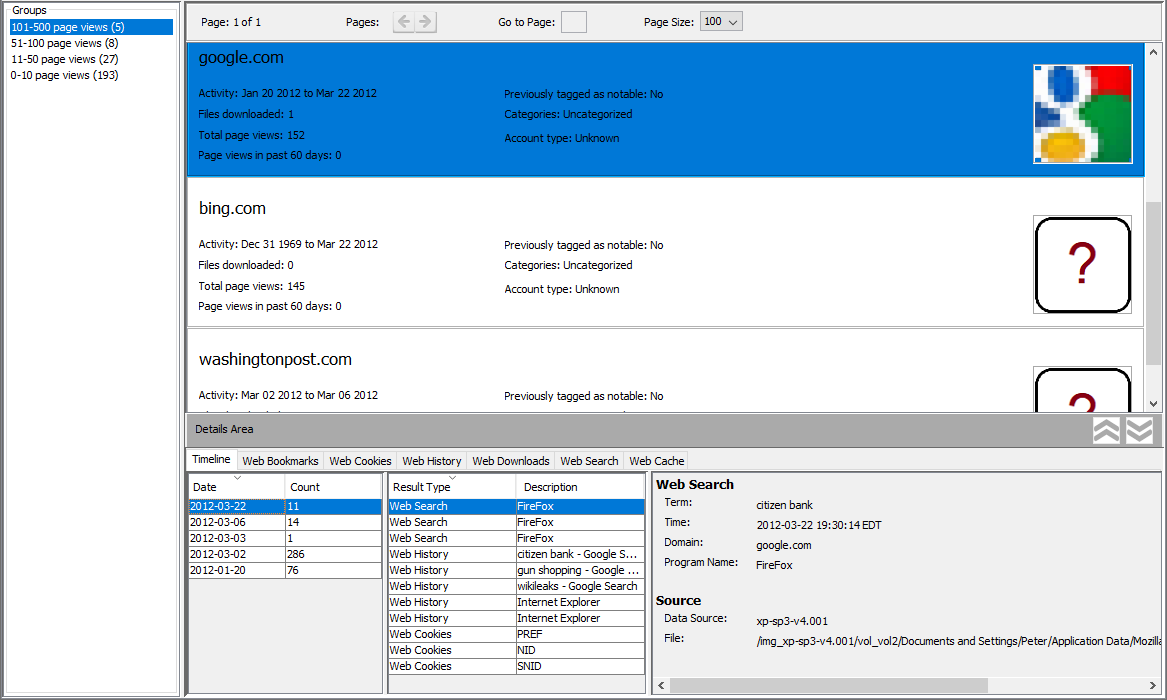
Task: Collapse Details Area with double down arrows
Action: (x=1140, y=430)
